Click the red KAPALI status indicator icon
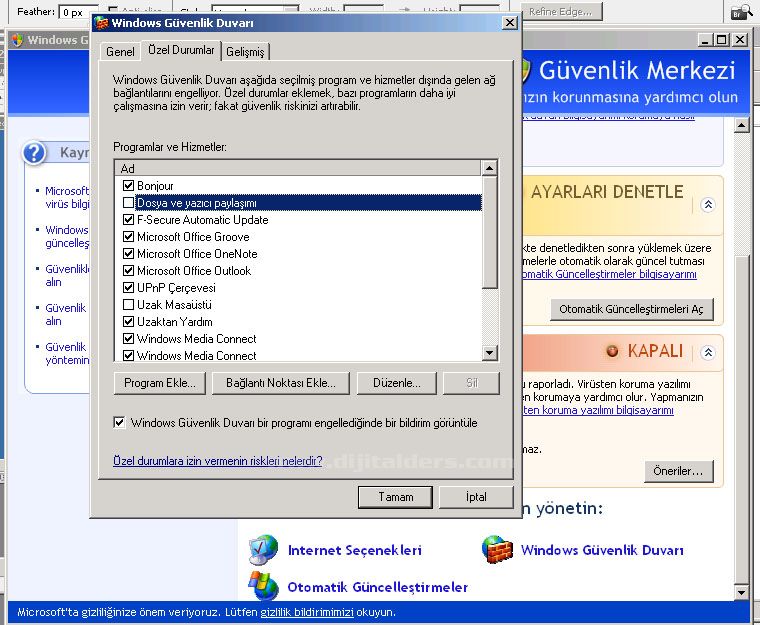This screenshot has height=625, width=760. tap(612, 351)
